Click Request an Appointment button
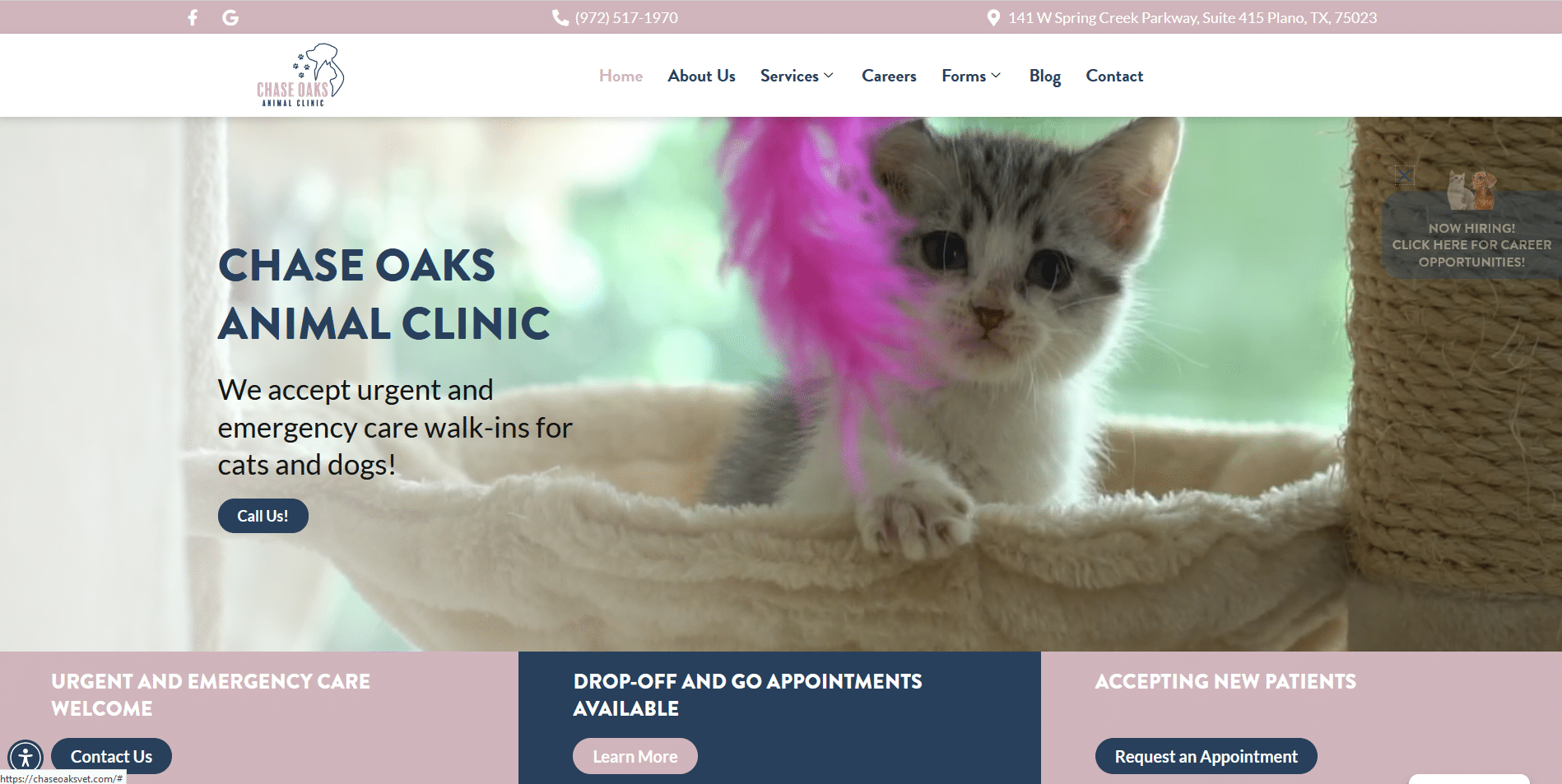Image resolution: width=1562 pixels, height=784 pixels. (1206, 756)
